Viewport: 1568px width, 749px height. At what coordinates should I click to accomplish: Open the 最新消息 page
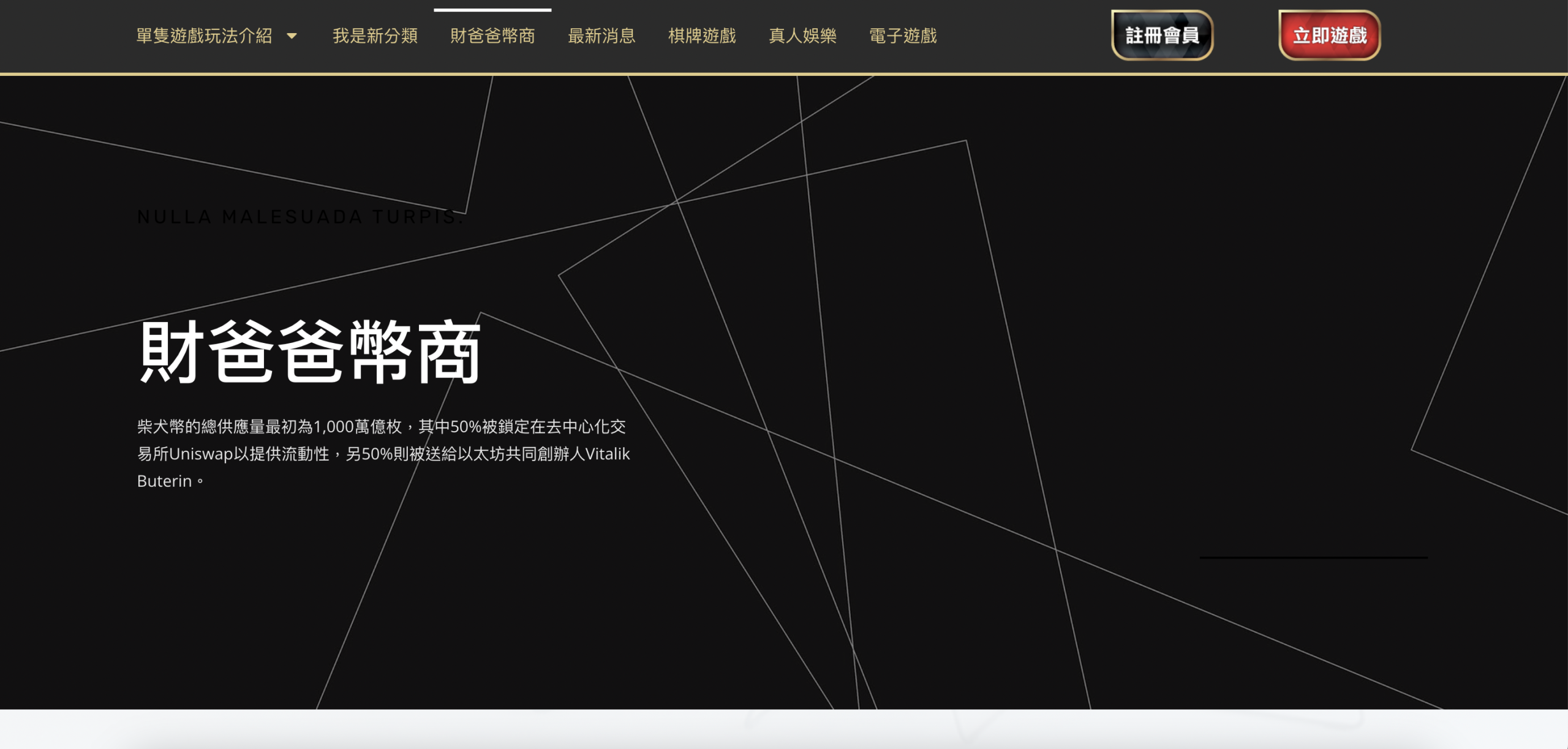[x=601, y=36]
